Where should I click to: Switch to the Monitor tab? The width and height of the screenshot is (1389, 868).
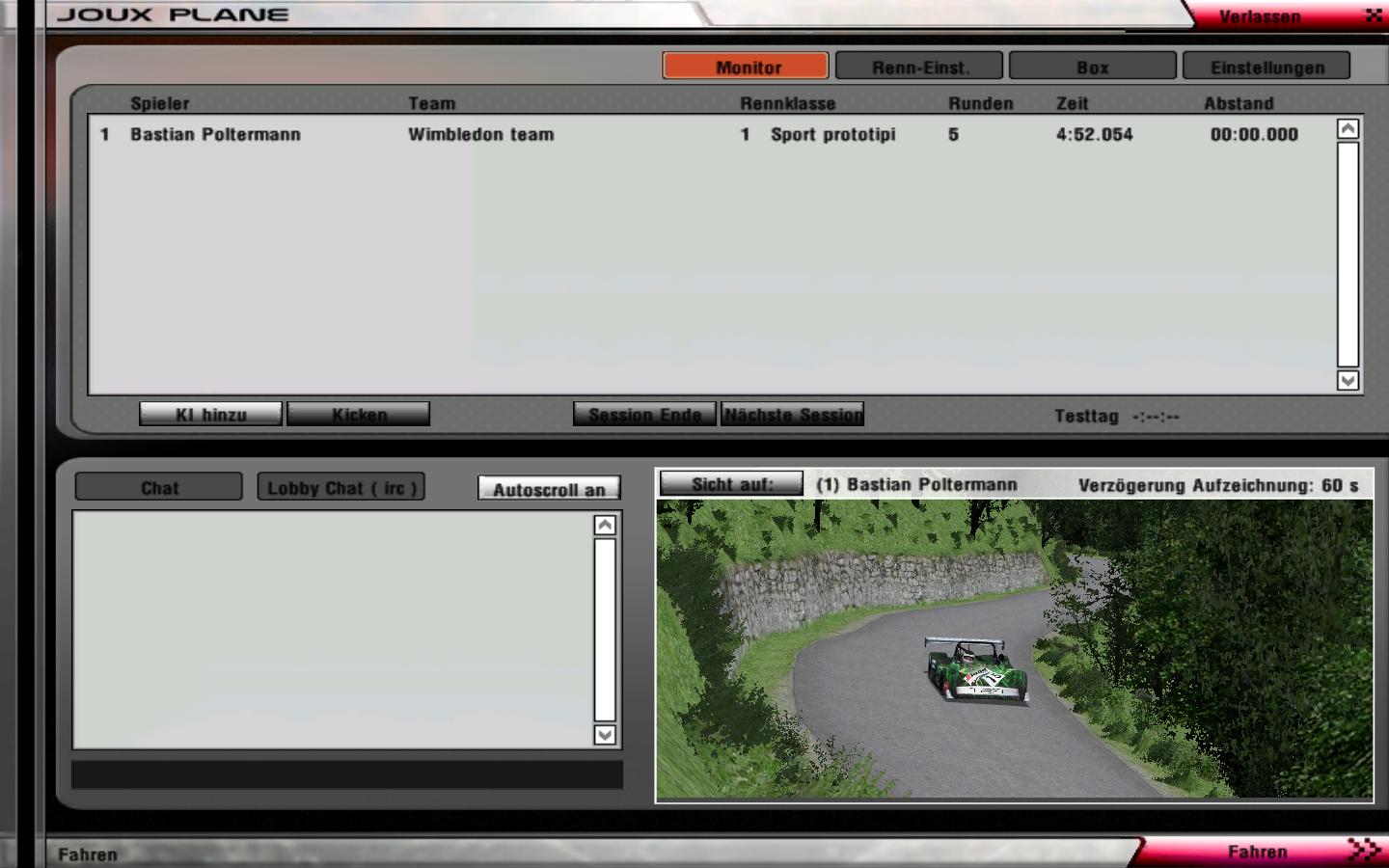click(x=746, y=67)
